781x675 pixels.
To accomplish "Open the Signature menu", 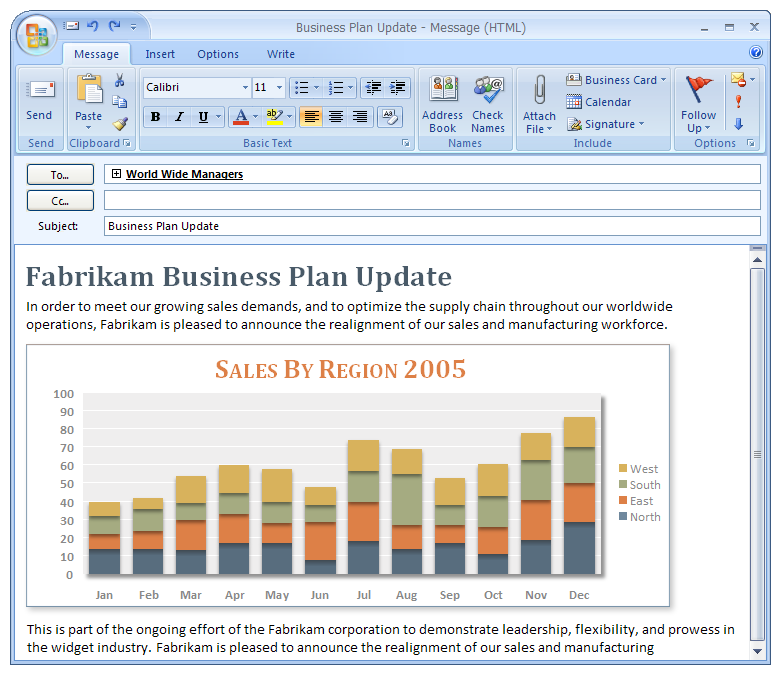I will [605, 124].
